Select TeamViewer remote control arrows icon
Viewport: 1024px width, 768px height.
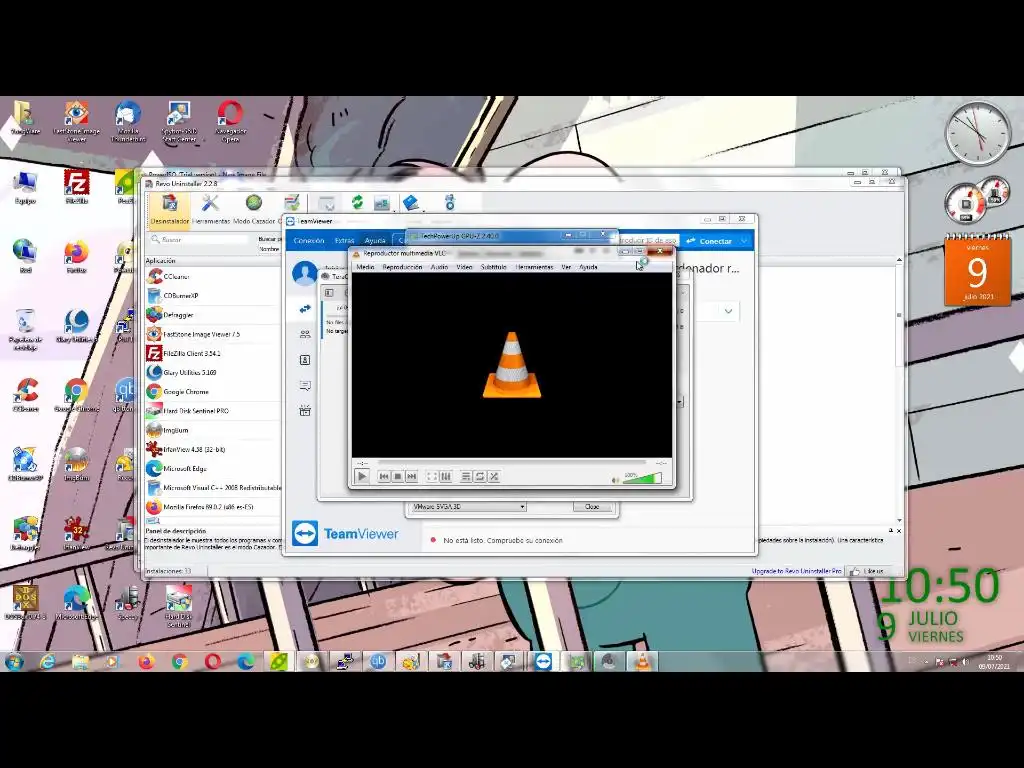305,308
